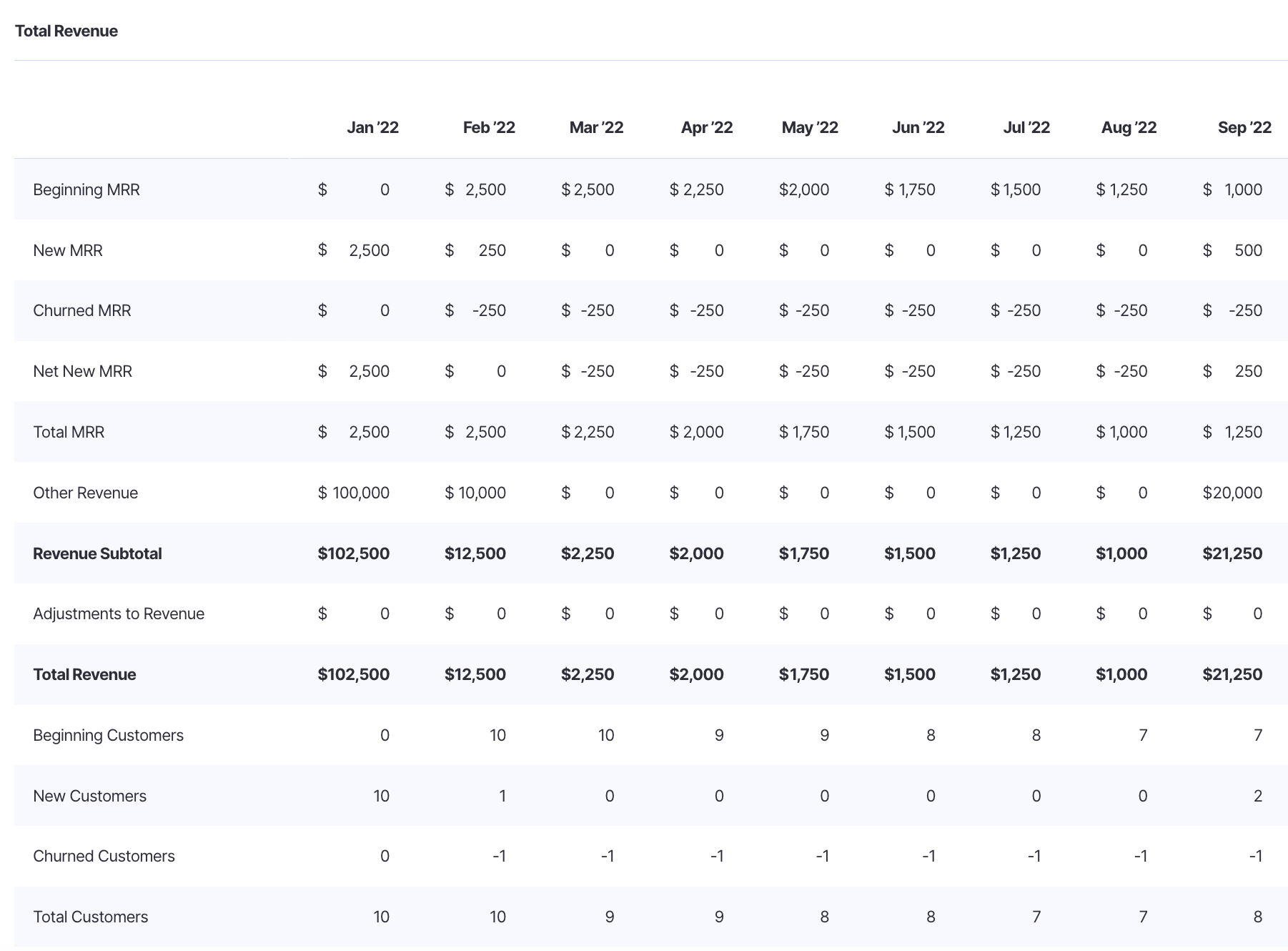The height and width of the screenshot is (951, 1288).
Task: Click the Beginning Customers value for Jun '22
Action: [x=930, y=735]
